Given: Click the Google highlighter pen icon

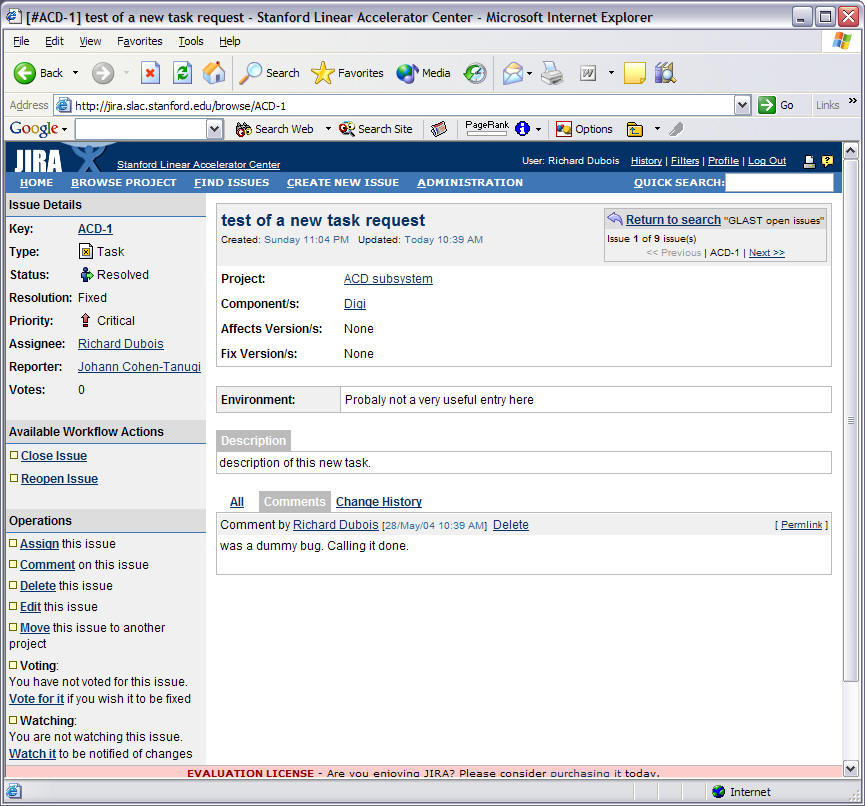Looking at the screenshot, I should pos(676,129).
